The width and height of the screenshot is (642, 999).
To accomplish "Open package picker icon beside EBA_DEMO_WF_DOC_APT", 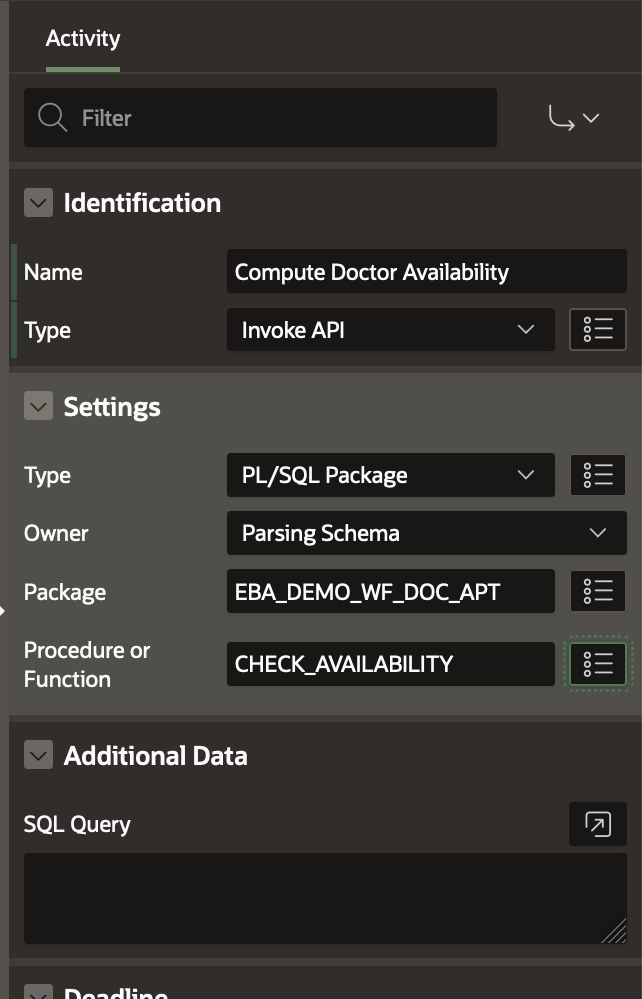I will 598,592.
